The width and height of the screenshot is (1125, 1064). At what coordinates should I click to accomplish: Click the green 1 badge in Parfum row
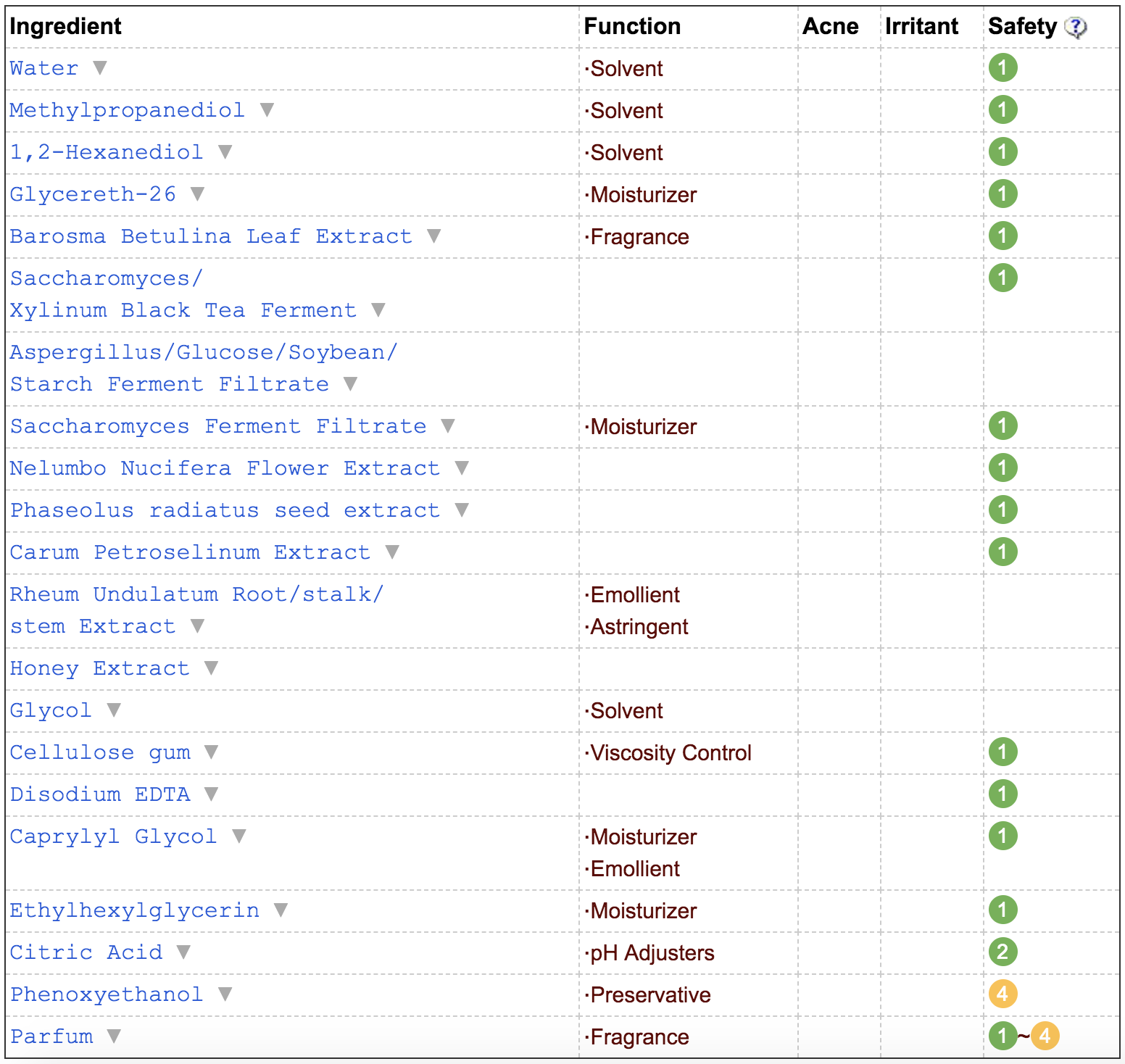point(1003,1036)
